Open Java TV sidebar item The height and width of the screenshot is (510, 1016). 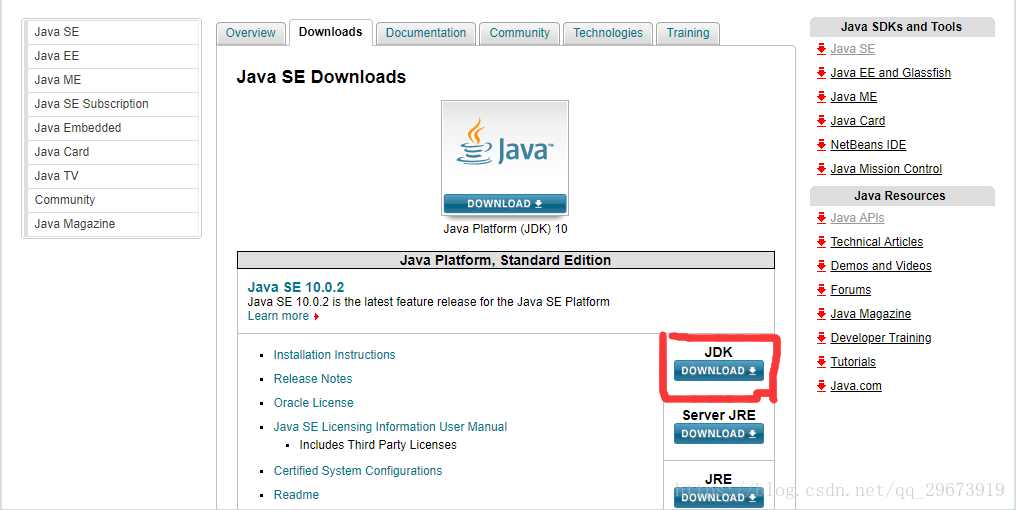111,176
